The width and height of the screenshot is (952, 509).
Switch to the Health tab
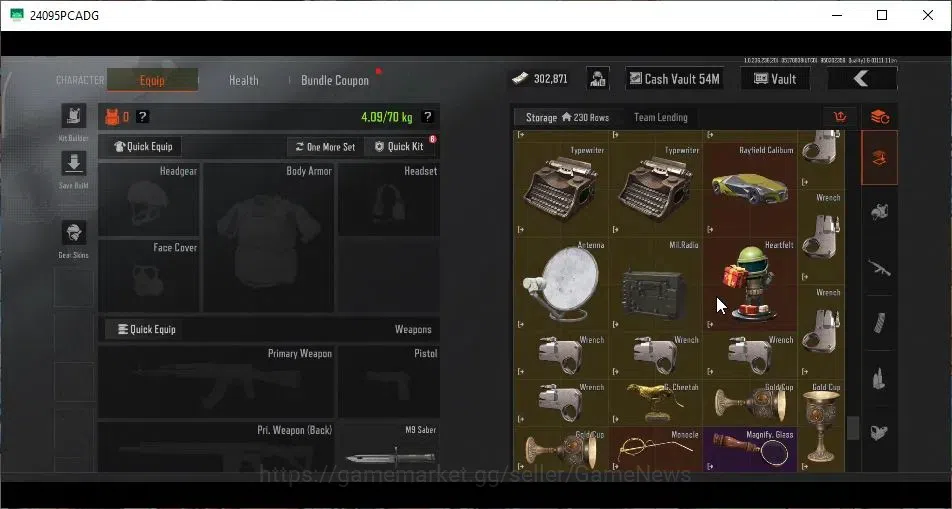point(243,80)
